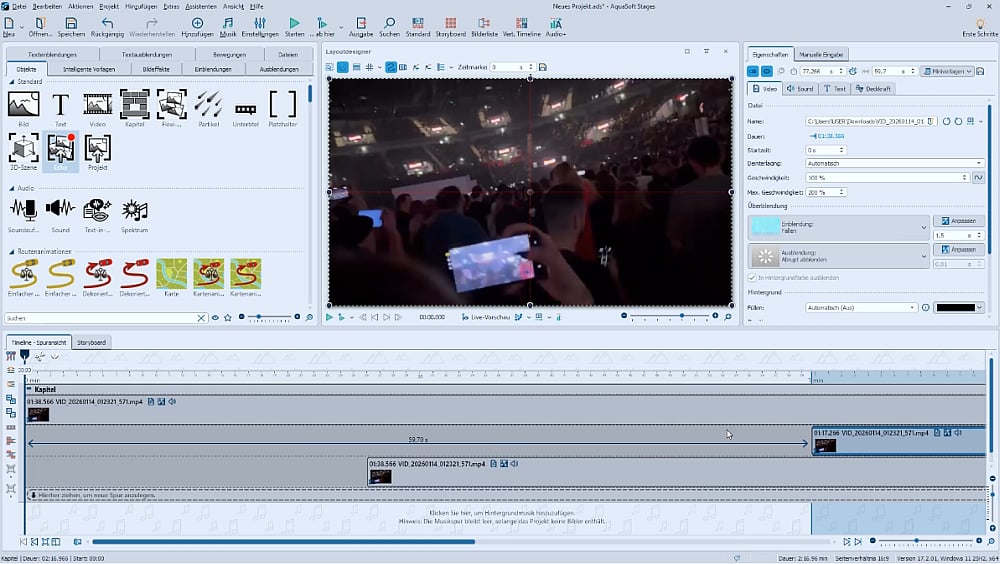Select the 3D-Szene object icon
The height and width of the screenshot is (564, 1000).
pos(23,148)
